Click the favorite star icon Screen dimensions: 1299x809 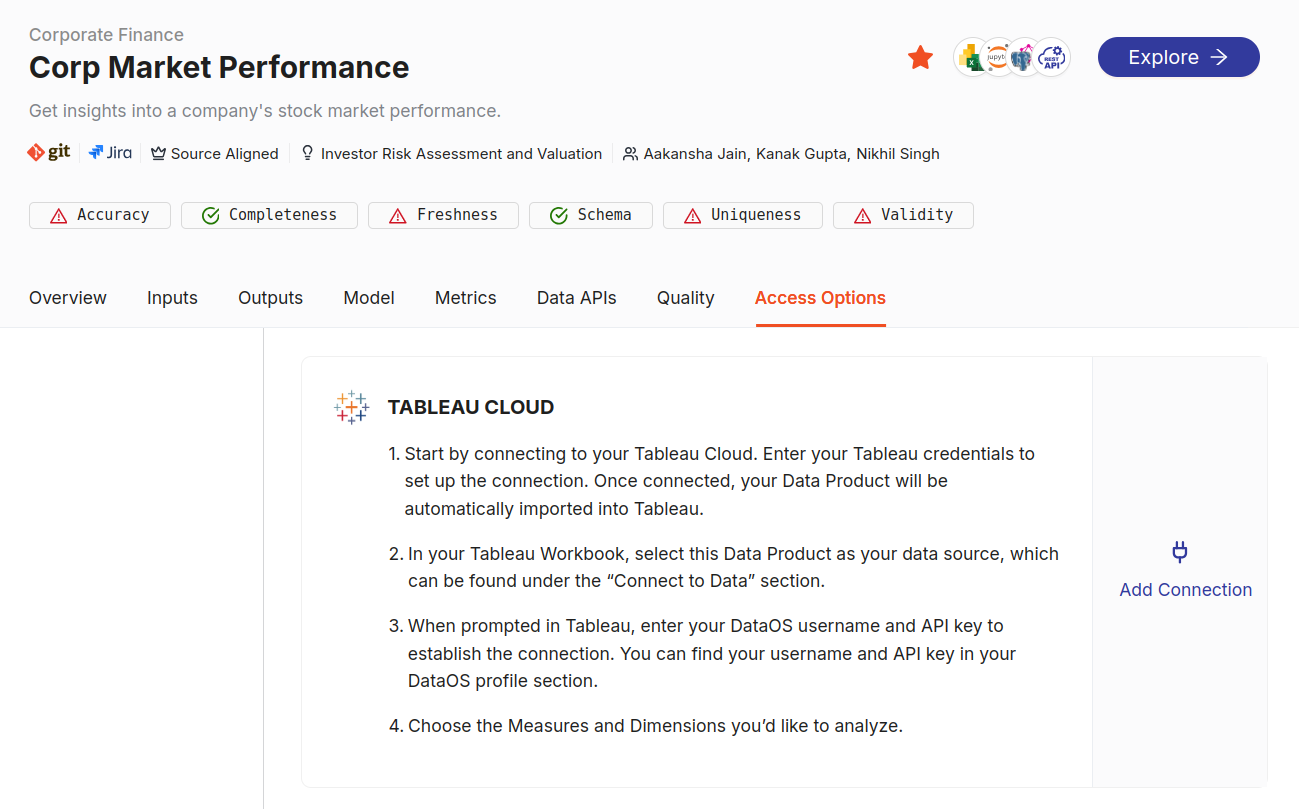[x=919, y=57]
